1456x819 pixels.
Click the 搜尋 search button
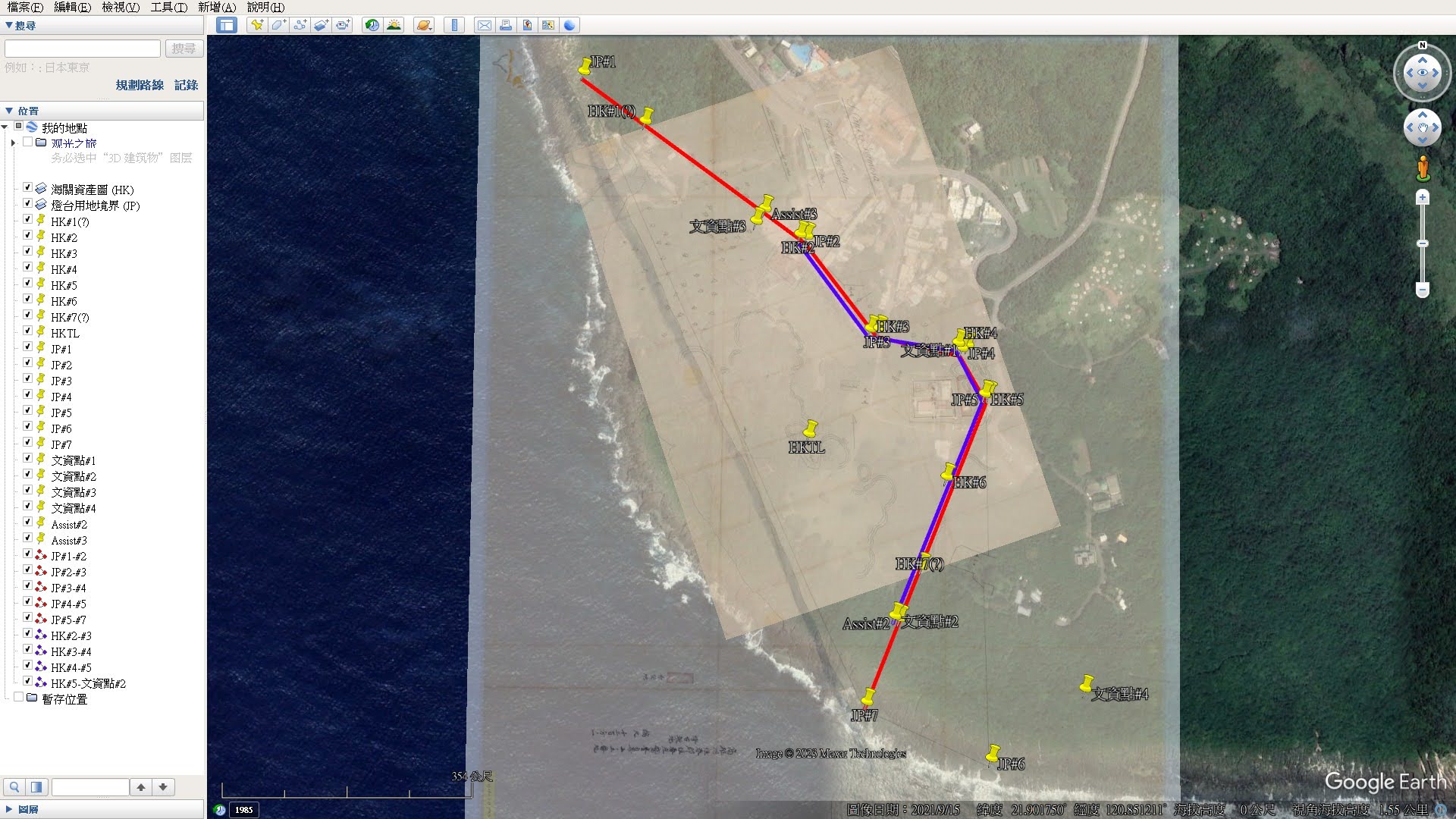click(x=184, y=49)
